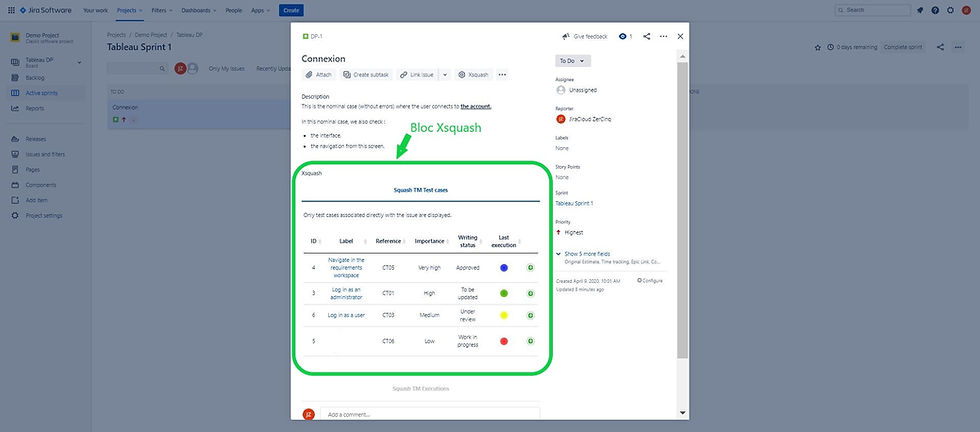Open the To Do status dropdown
This screenshot has width=980, height=432.
572,61
